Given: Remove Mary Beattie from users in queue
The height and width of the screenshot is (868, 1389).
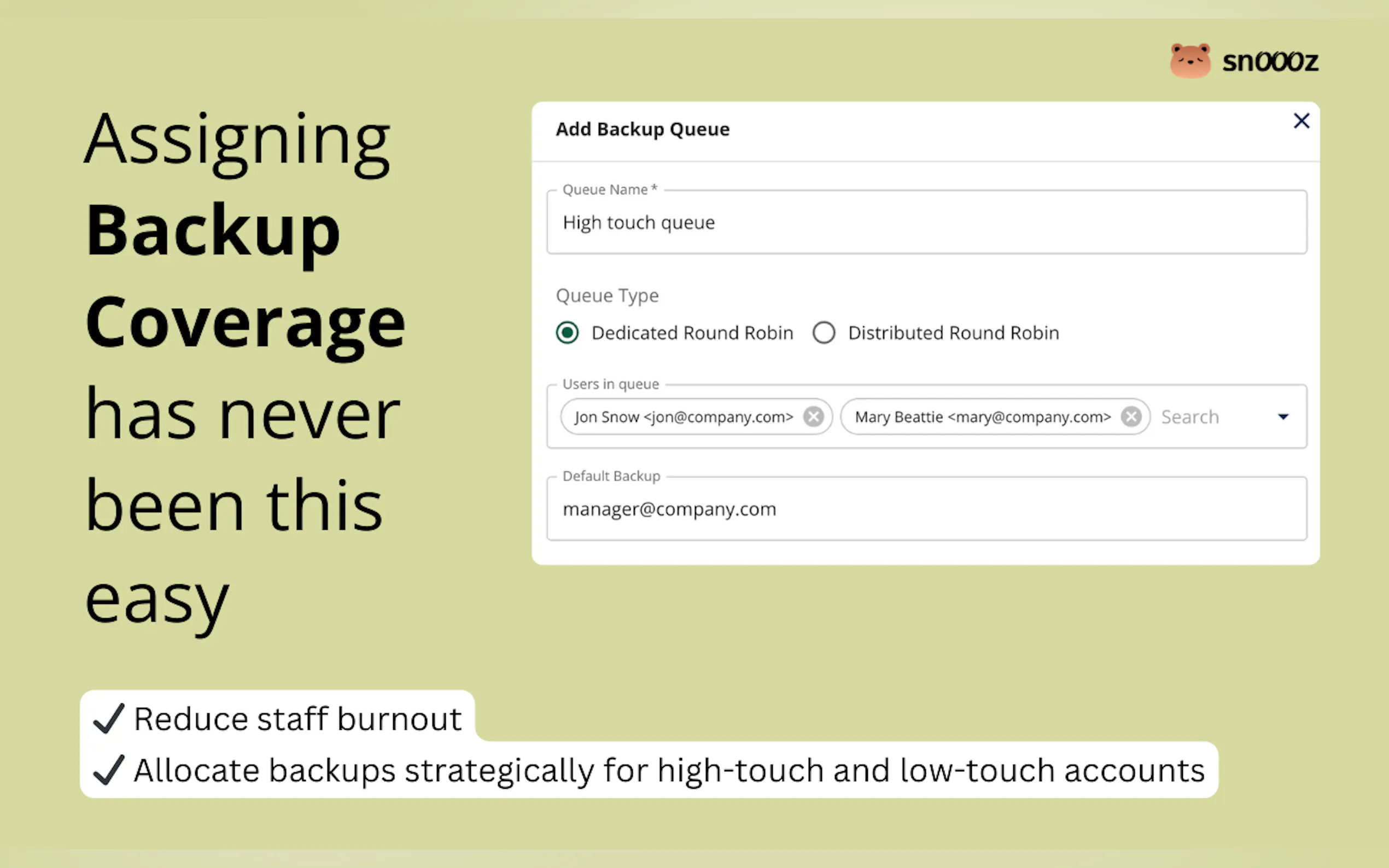Looking at the screenshot, I should pyautogui.click(x=1130, y=417).
